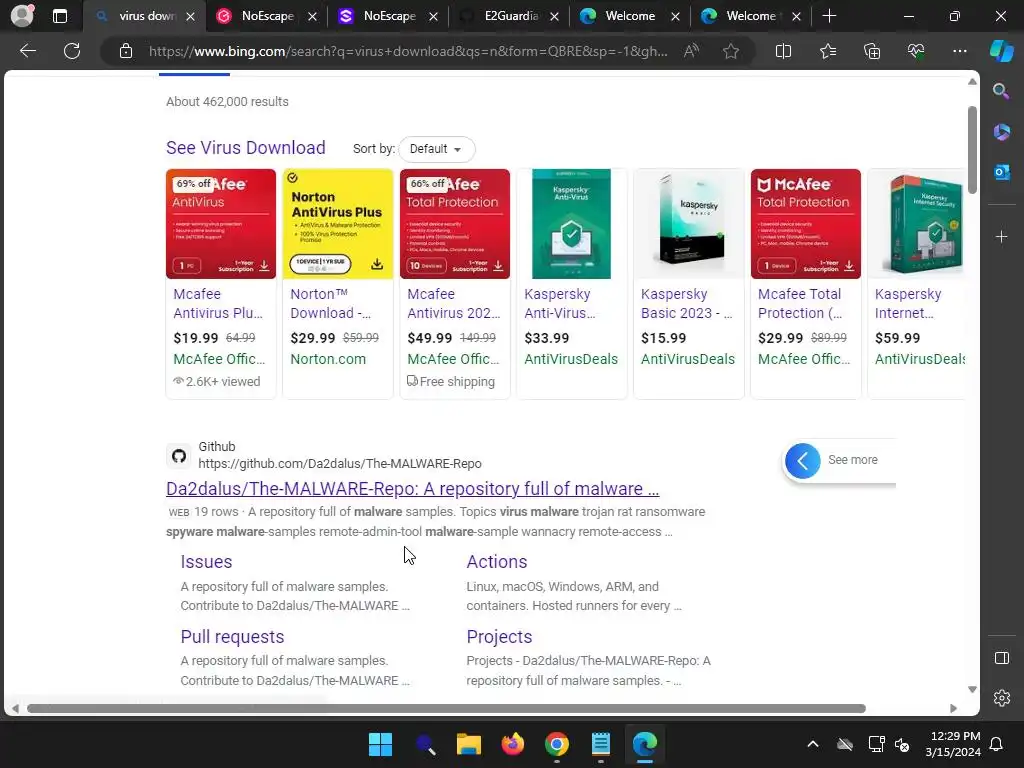Toggle the sidebar layout icon above the gear
The width and height of the screenshot is (1024, 768).
click(1001, 658)
